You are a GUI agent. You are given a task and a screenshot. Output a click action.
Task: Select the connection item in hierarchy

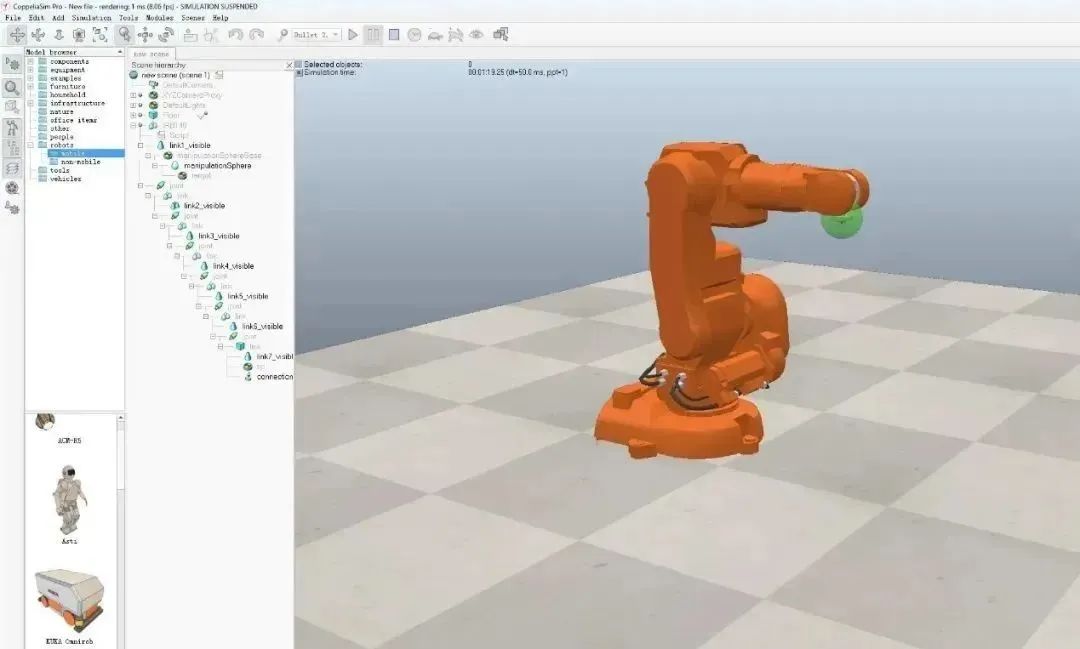[x=275, y=377]
